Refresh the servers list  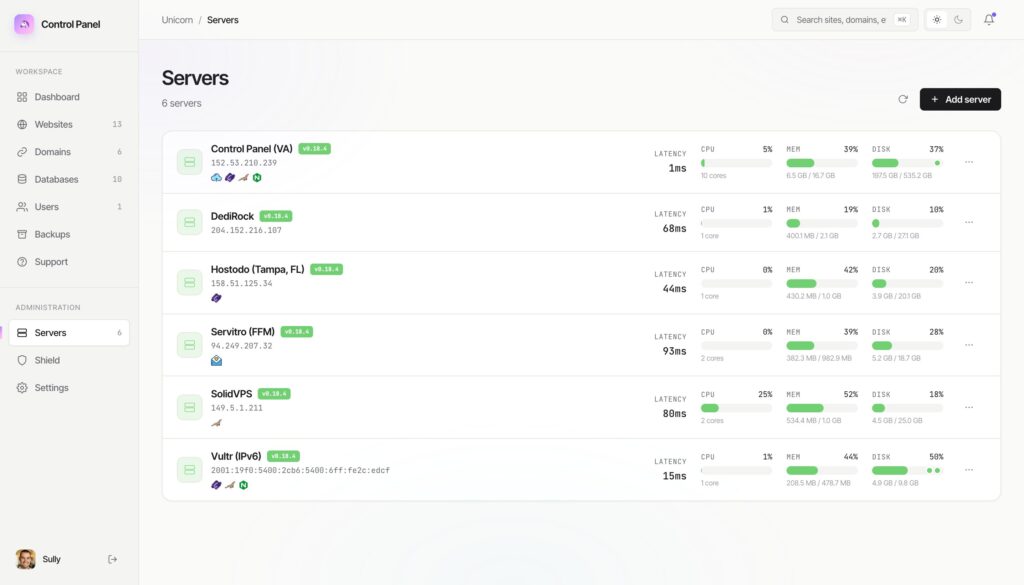(x=903, y=99)
